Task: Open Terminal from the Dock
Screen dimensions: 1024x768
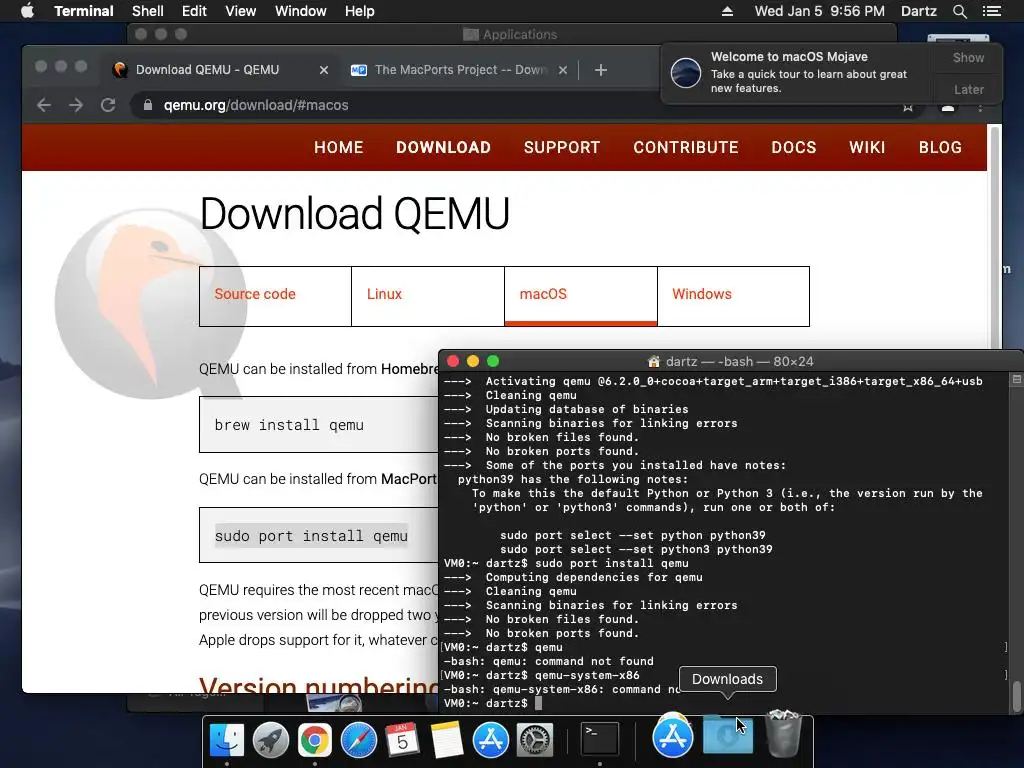Action: (600, 739)
